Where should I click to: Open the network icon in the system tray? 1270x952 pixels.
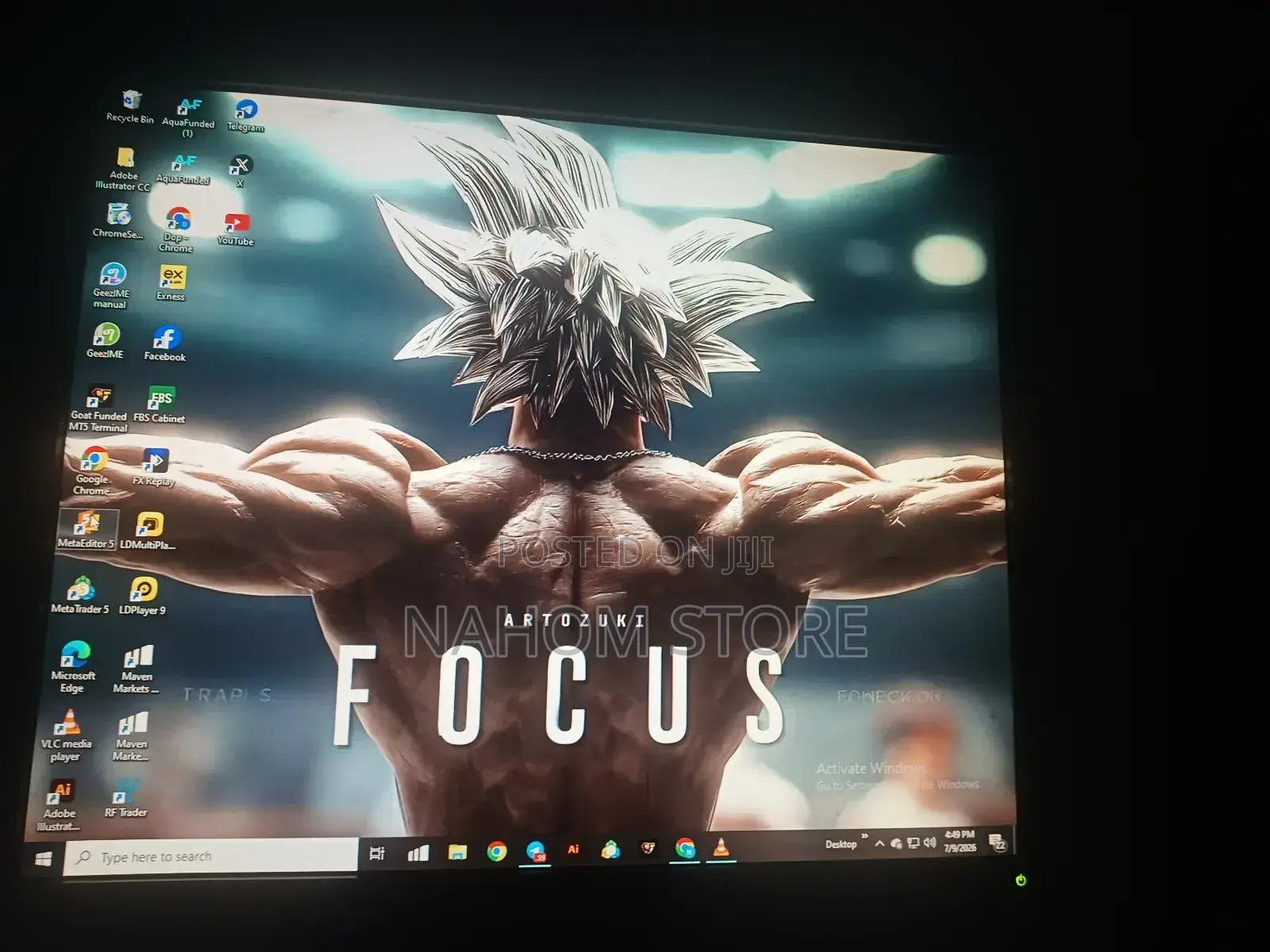914,843
